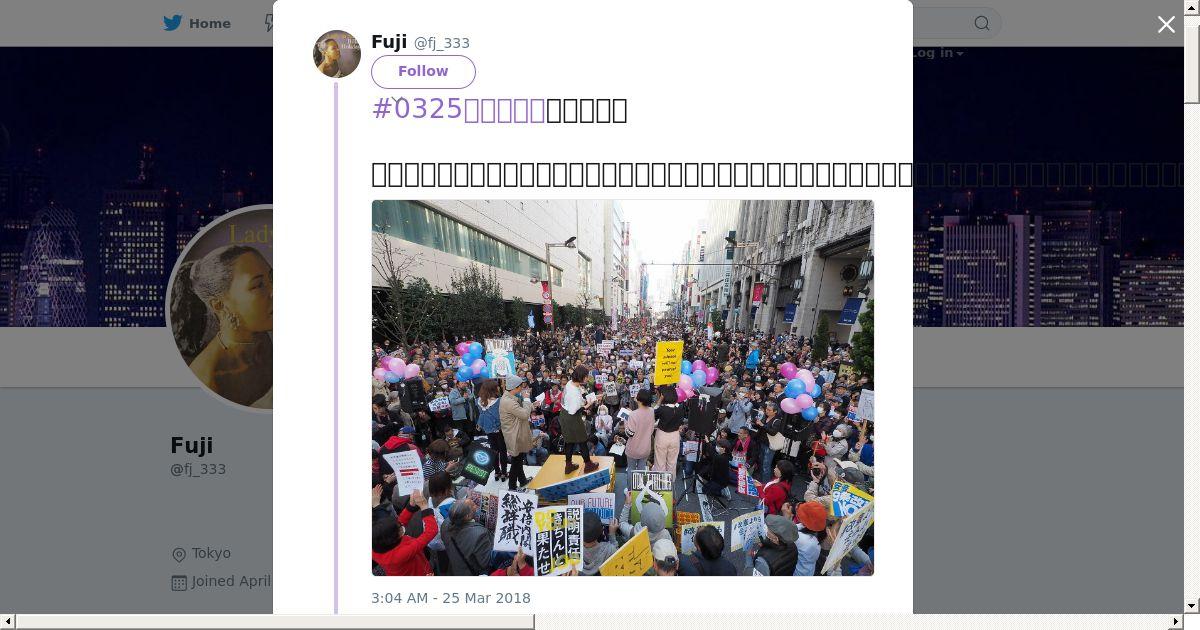The width and height of the screenshot is (1200, 630).
Task: Click the search magnifier icon
Action: pyautogui.click(x=982, y=23)
